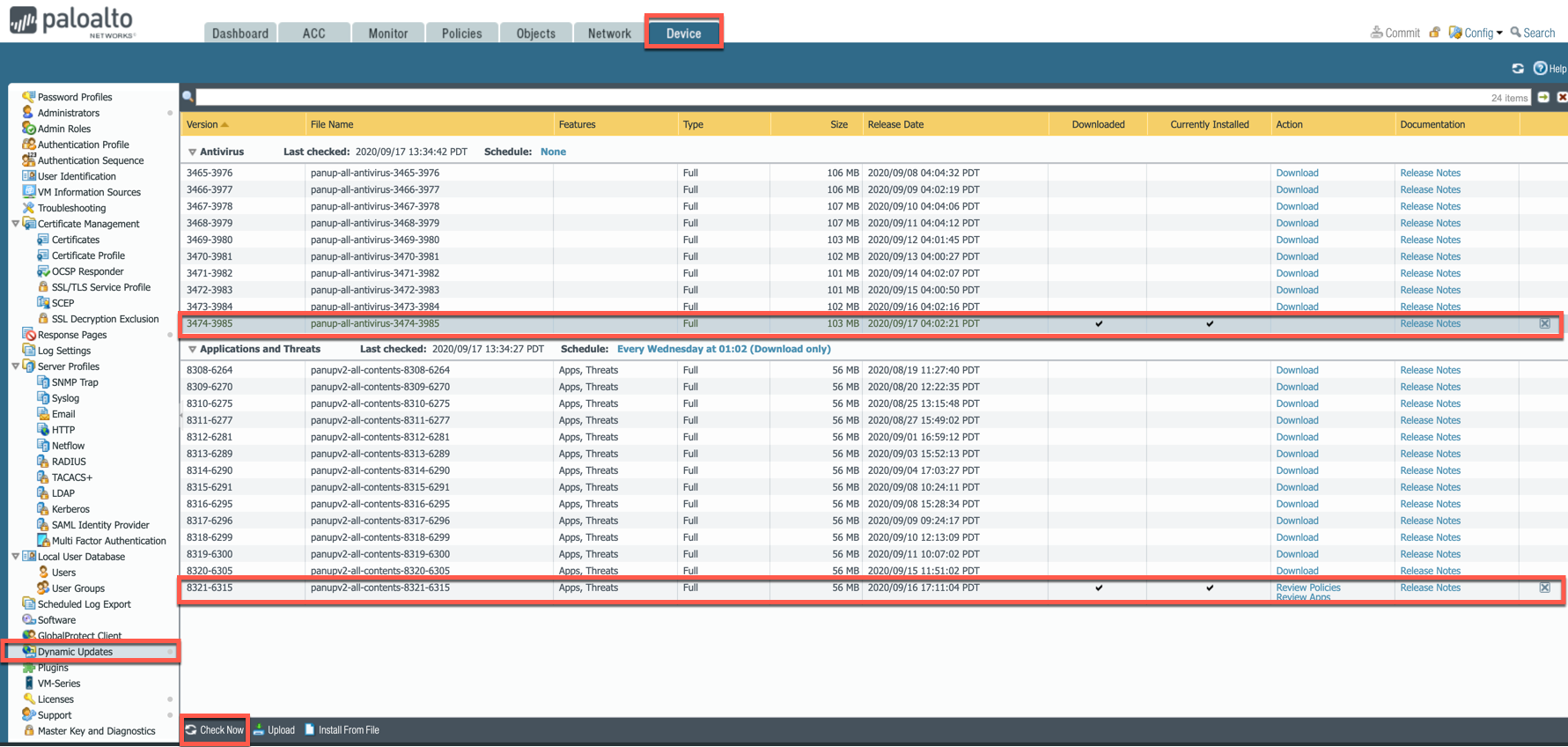The height and width of the screenshot is (747, 1568).
Task: Collapse the Certificate Management tree
Action: pos(15,224)
